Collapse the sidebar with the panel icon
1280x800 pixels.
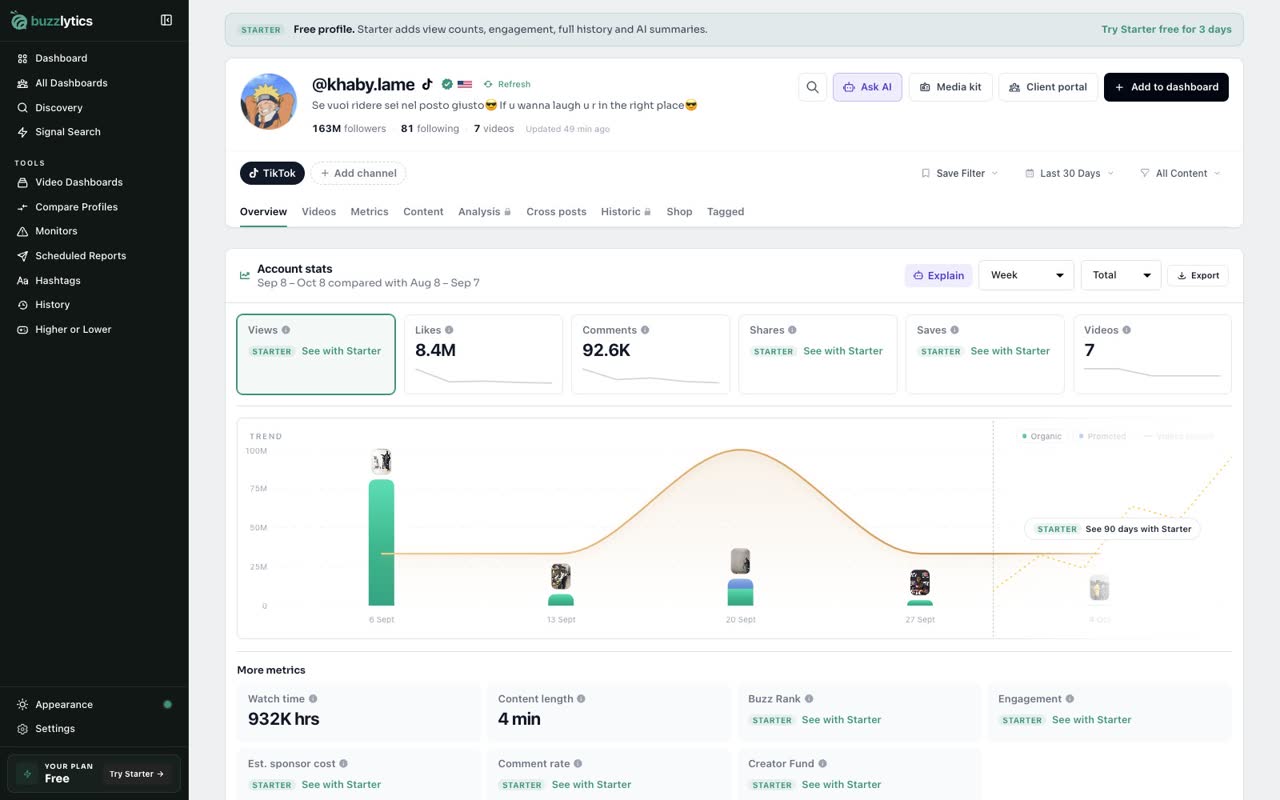[x=166, y=20]
